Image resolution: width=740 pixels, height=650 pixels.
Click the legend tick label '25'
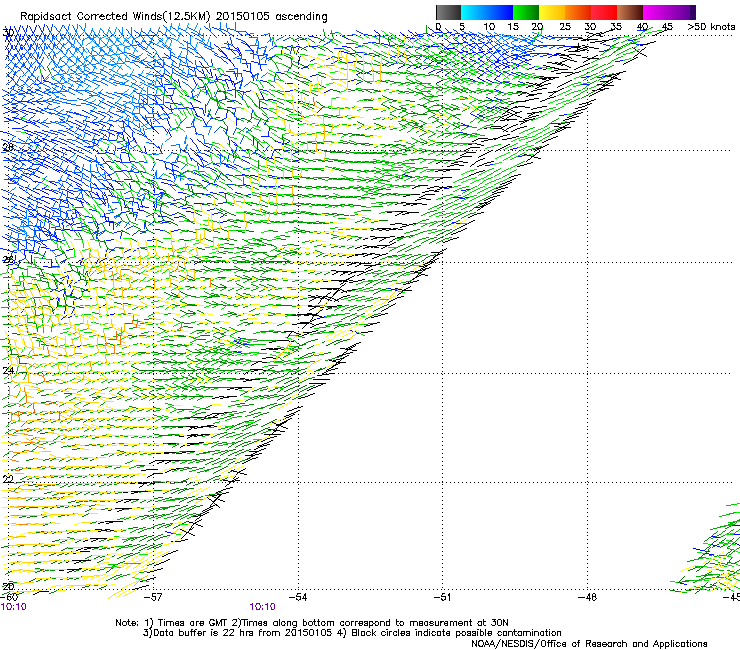click(x=564, y=26)
